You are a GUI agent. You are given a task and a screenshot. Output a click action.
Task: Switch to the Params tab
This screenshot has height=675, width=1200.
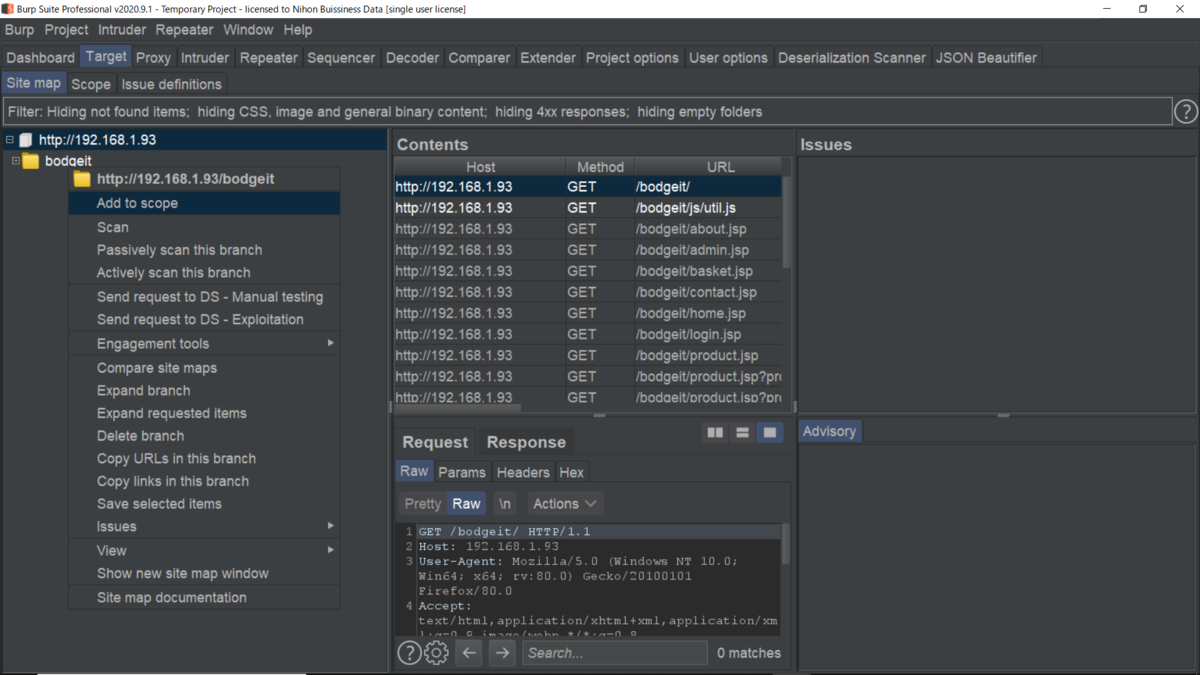pos(462,472)
